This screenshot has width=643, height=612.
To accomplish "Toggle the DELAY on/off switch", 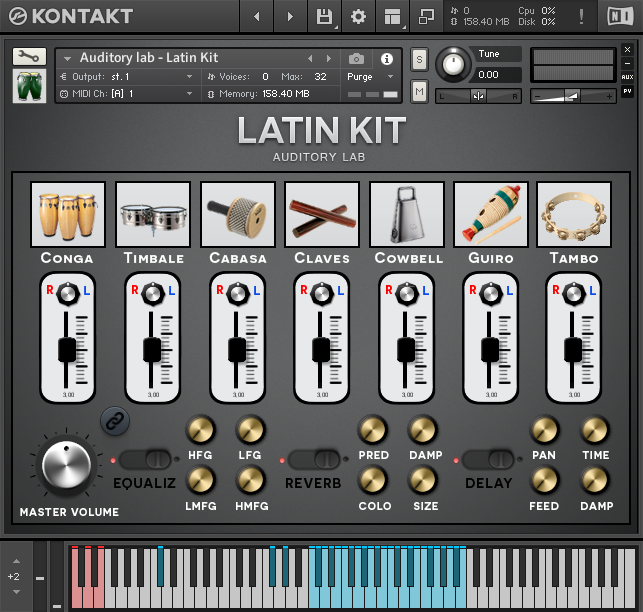I will 488,459.
